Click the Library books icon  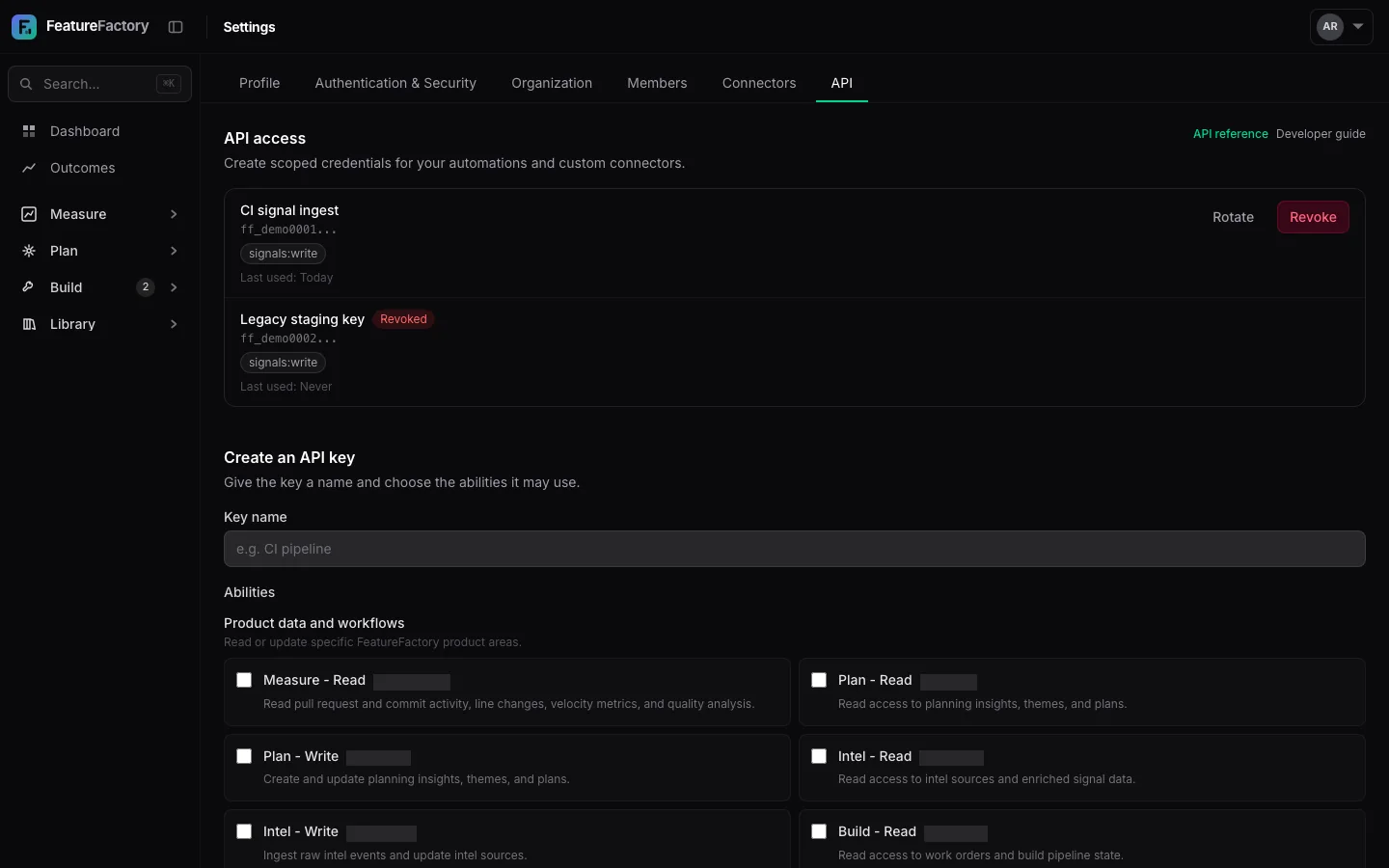pos(29,324)
